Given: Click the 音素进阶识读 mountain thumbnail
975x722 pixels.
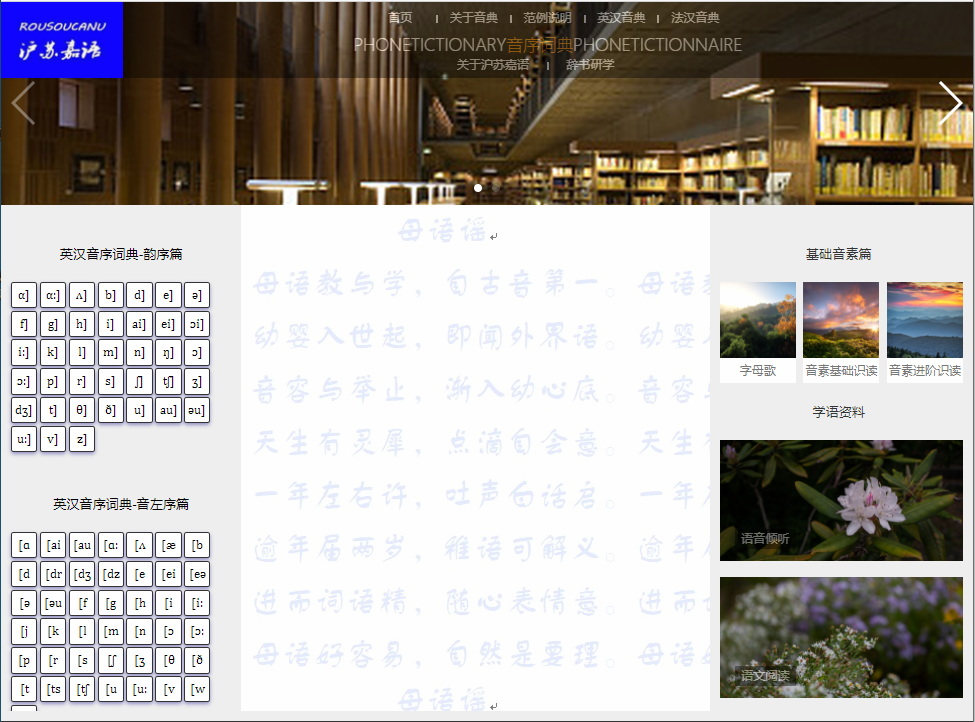Looking at the screenshot, I should click(925, 320).
